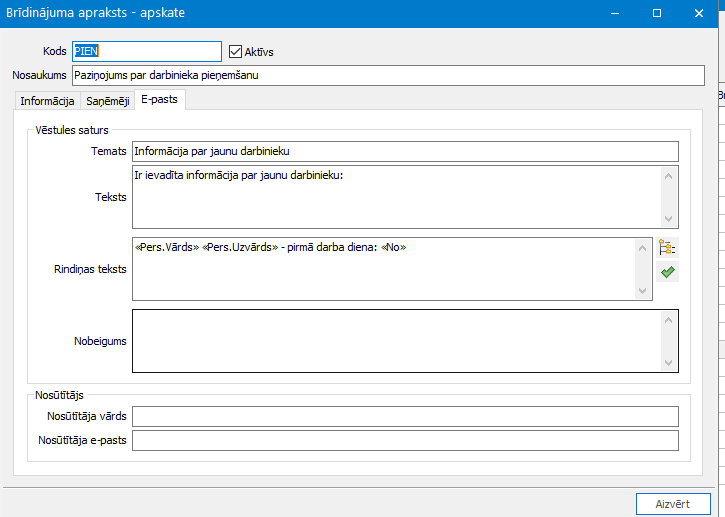Screen dimensions: 725x517
Task: Toggle the Aktīvs checkbox
Action: [236, 52]
